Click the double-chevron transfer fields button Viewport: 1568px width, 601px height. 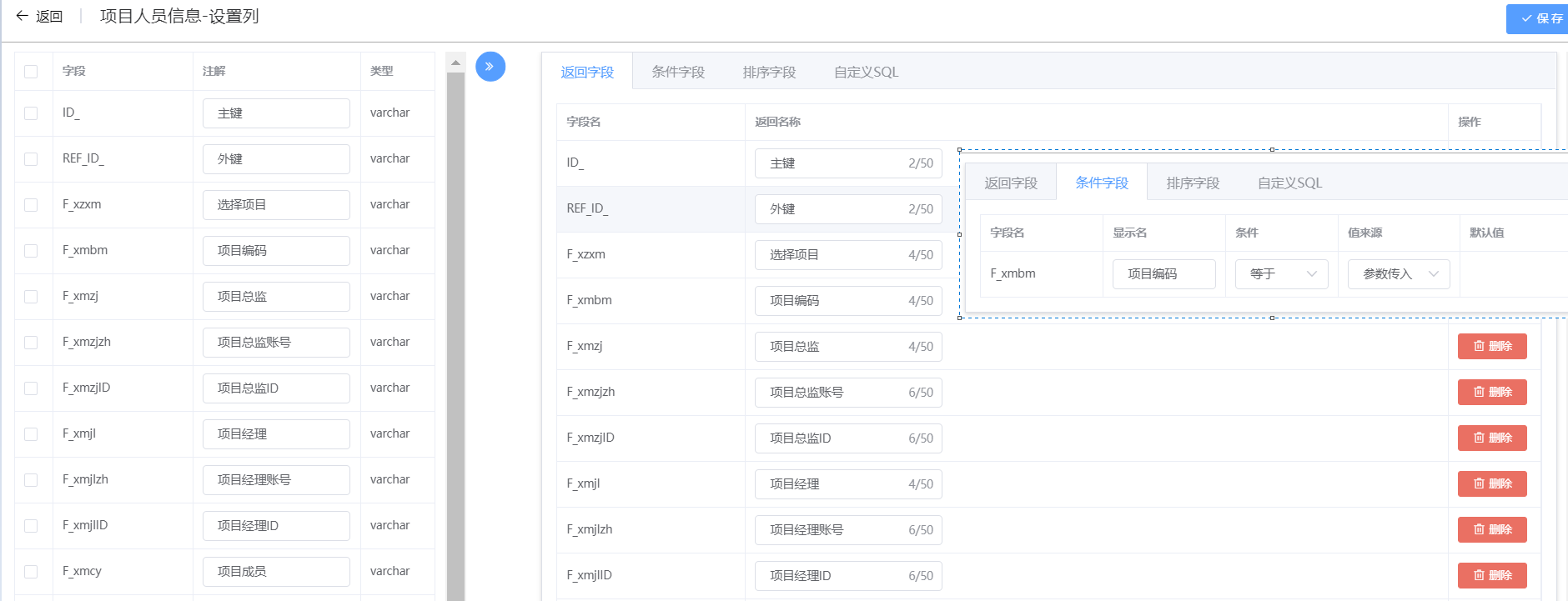[490, 67]
